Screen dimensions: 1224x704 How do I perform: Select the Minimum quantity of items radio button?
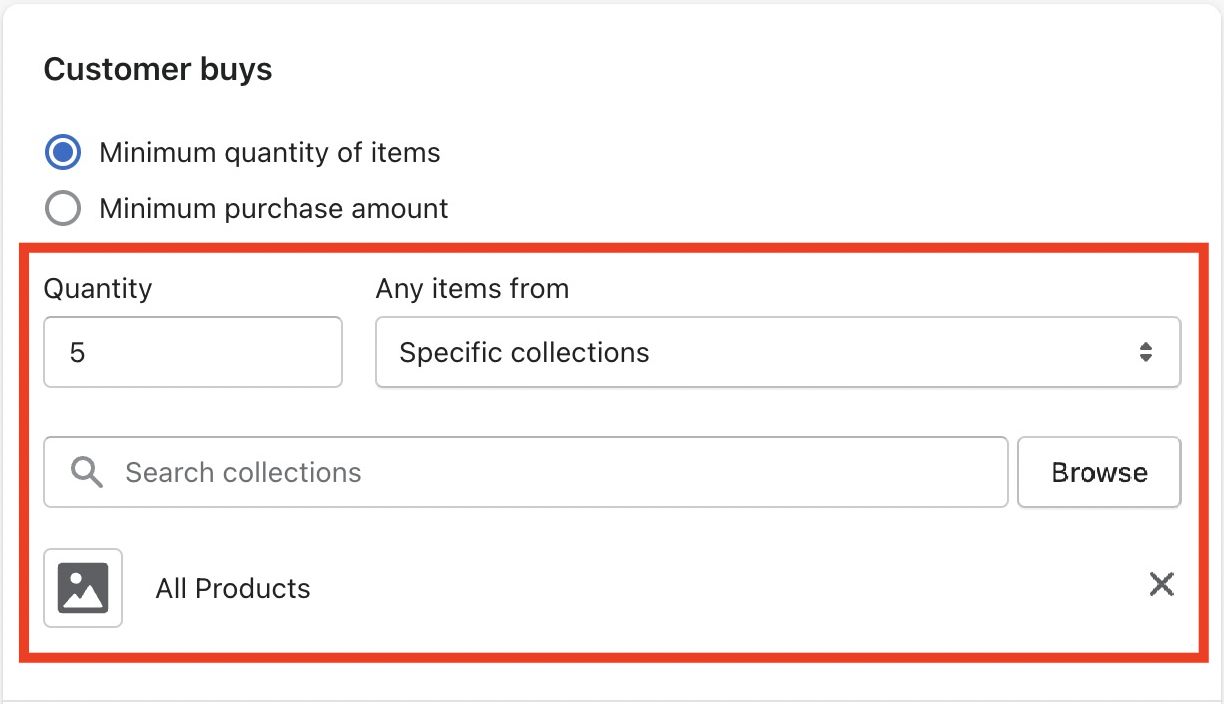click(x=63, y=153)
